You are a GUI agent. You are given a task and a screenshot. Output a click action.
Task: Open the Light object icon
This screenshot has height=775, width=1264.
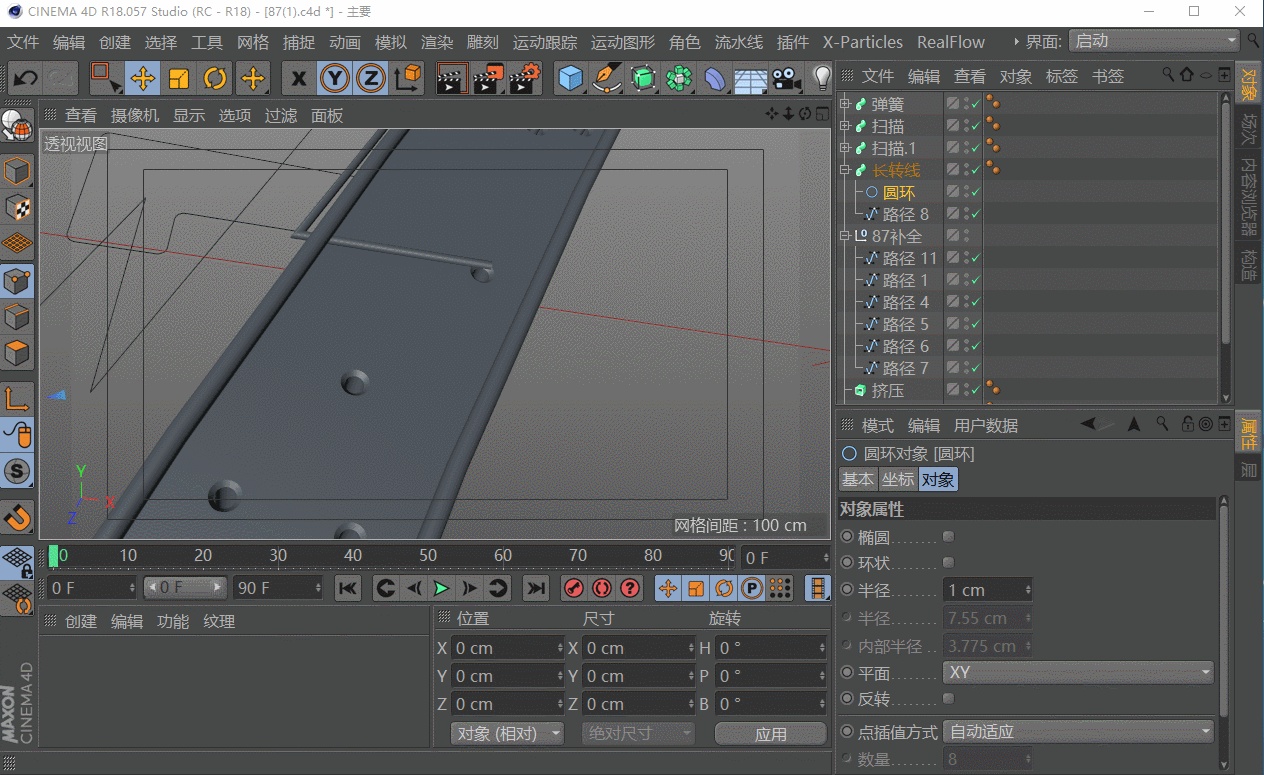click(821, 78)
